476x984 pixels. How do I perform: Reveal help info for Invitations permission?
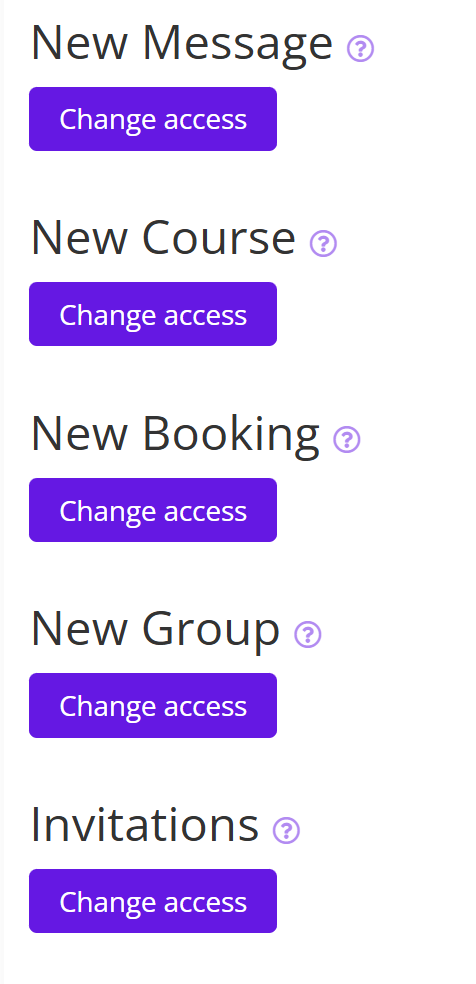point(287,830)
